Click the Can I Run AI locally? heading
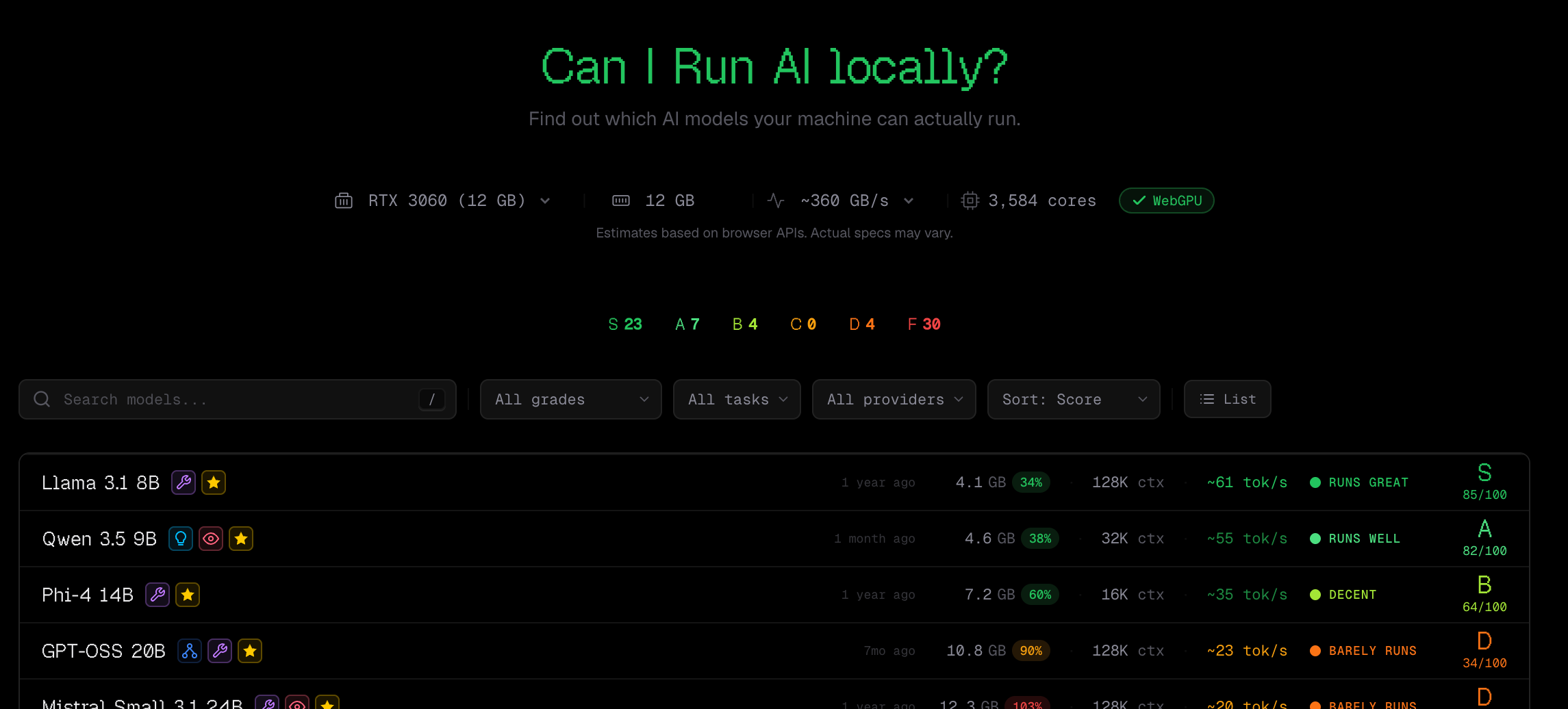Image resolution: width=1568 pixels, height=709 pixels. click(774, 67)
